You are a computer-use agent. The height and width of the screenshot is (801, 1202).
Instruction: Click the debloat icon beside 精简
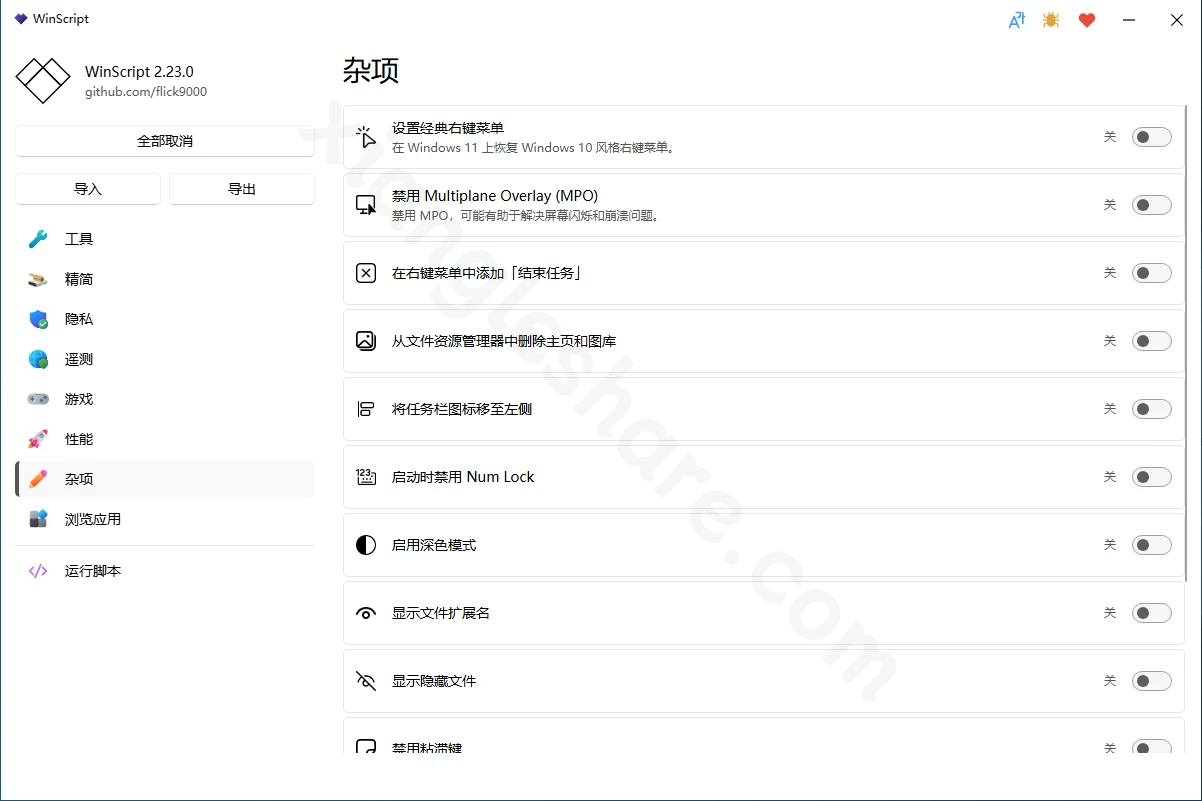pyautogui.click(x=38, y=279)
